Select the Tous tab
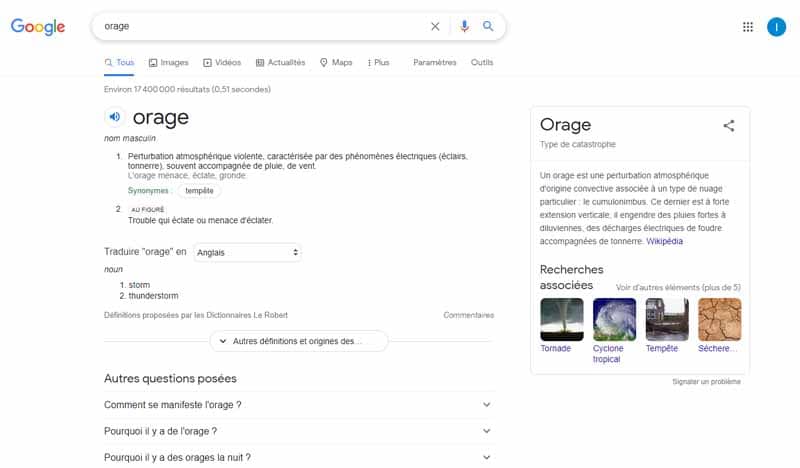 click(x=119, y=62)
